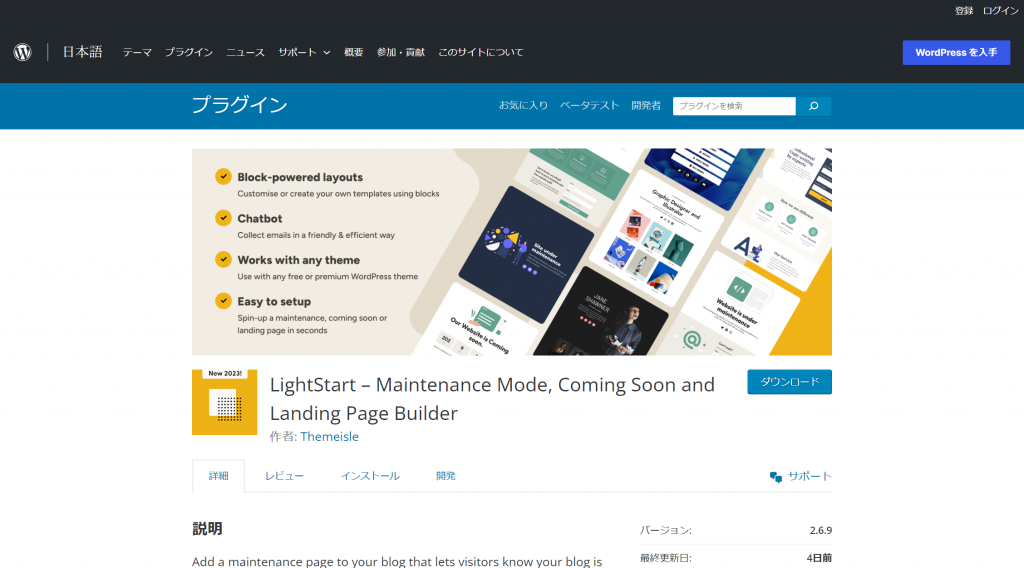Focus the プラグインを検索 search field
1024x568 pixels.
734,106
